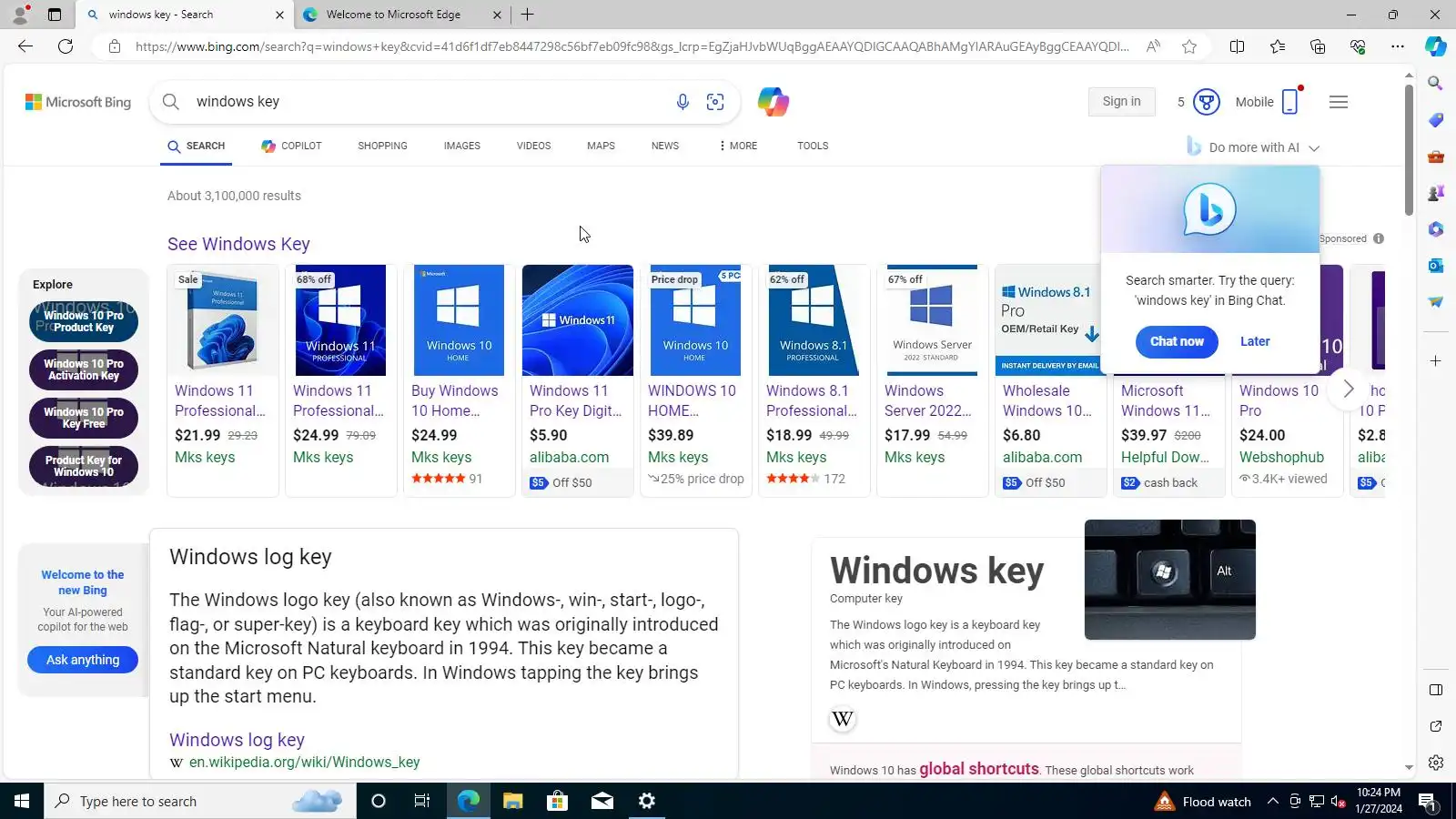
Task: Open a new browser tab
Action: coord(527,15)
